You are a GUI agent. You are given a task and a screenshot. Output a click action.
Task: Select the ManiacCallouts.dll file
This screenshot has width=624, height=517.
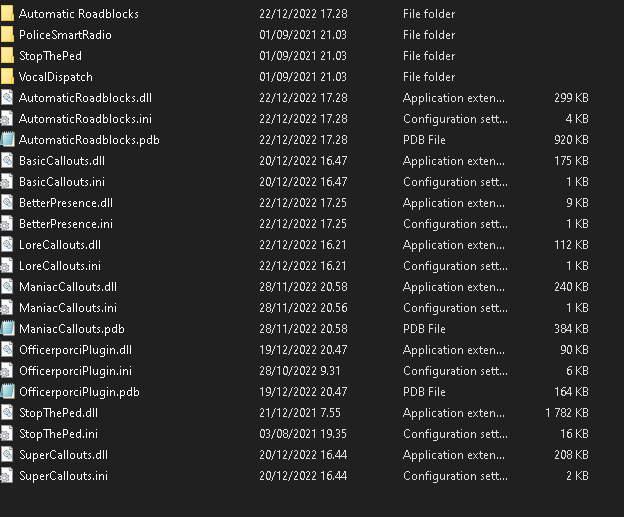[67, 287]
